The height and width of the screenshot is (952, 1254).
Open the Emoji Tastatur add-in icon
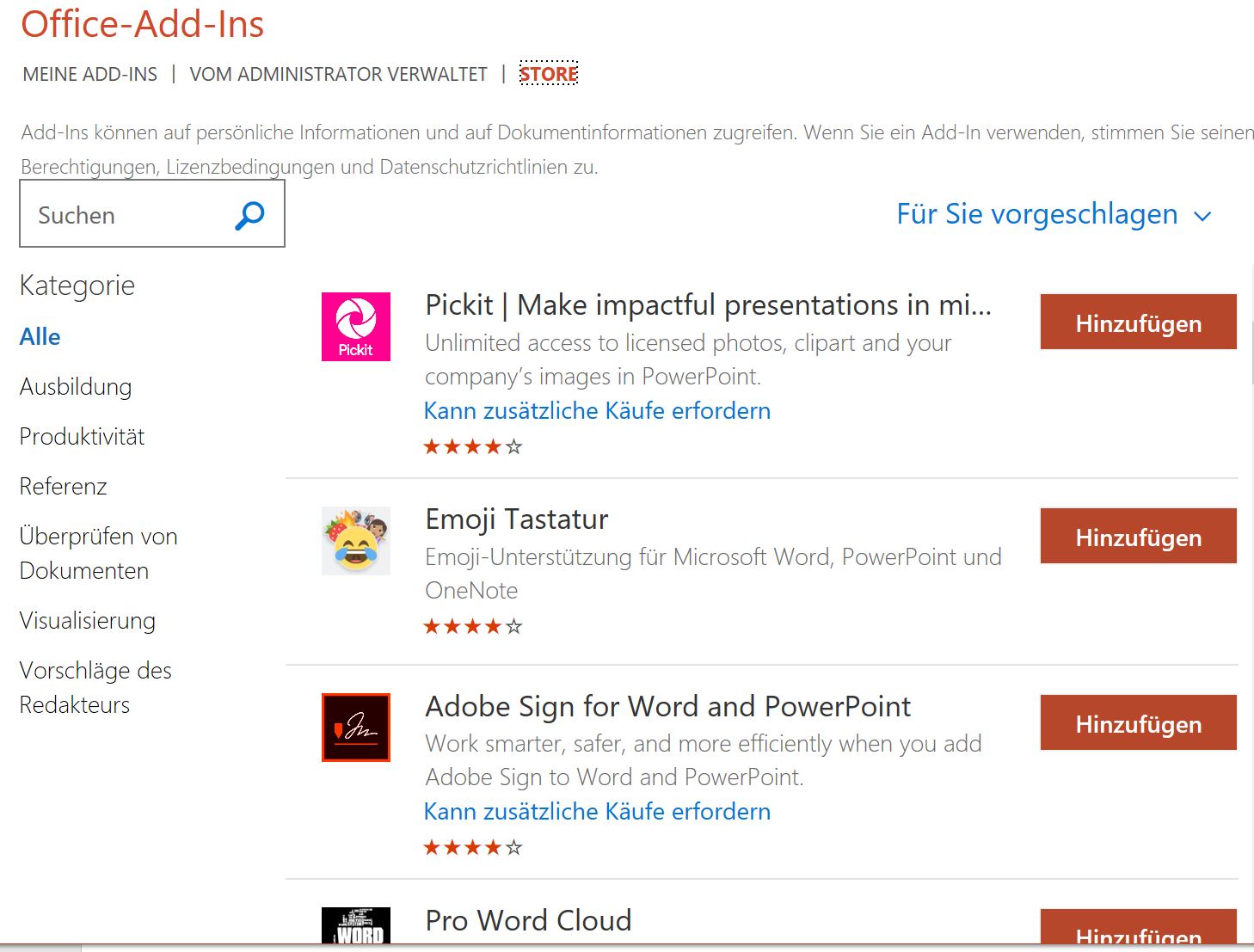356,541
